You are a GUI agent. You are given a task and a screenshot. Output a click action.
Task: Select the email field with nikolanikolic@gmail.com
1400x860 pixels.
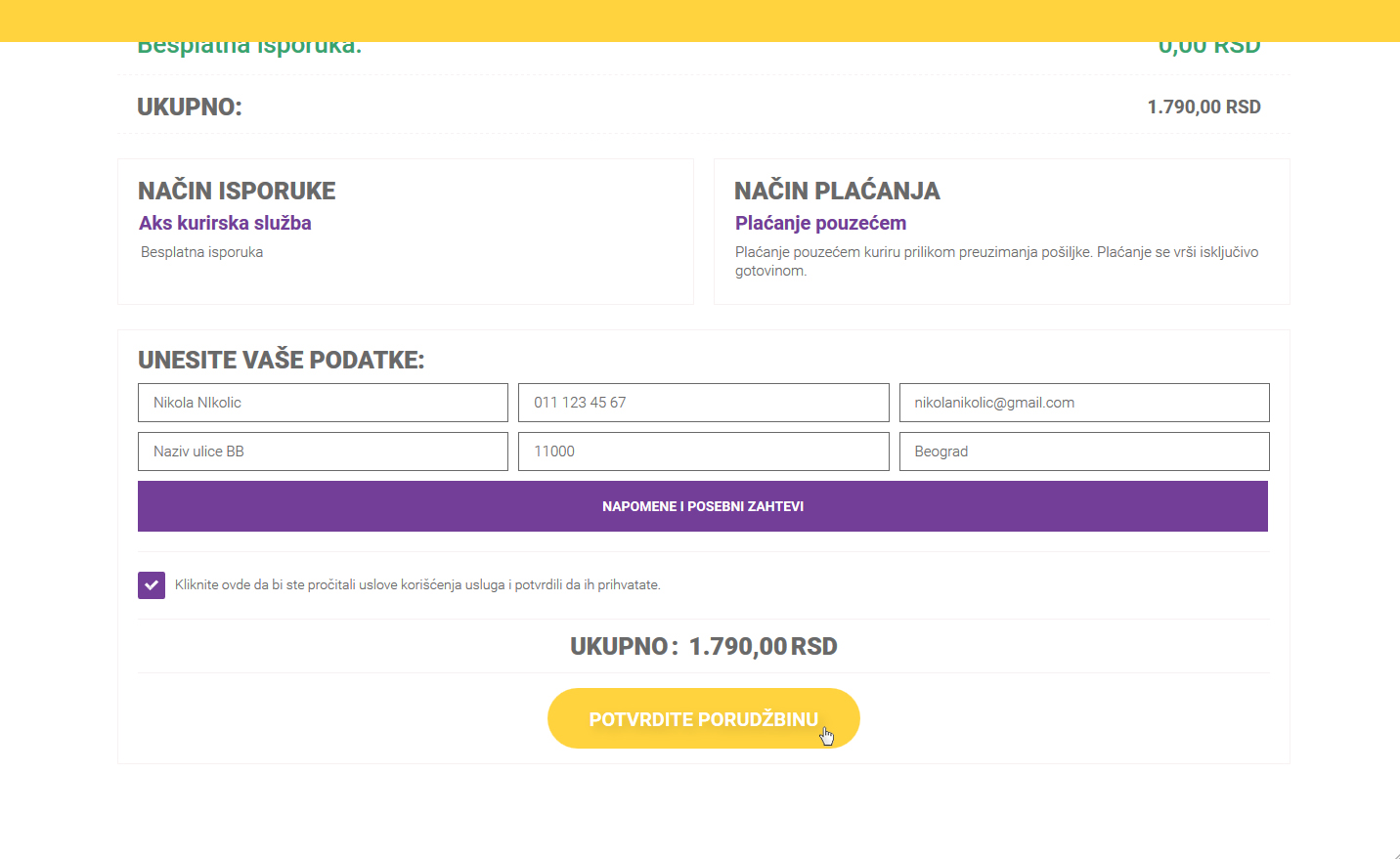(x=1083, y=403)
